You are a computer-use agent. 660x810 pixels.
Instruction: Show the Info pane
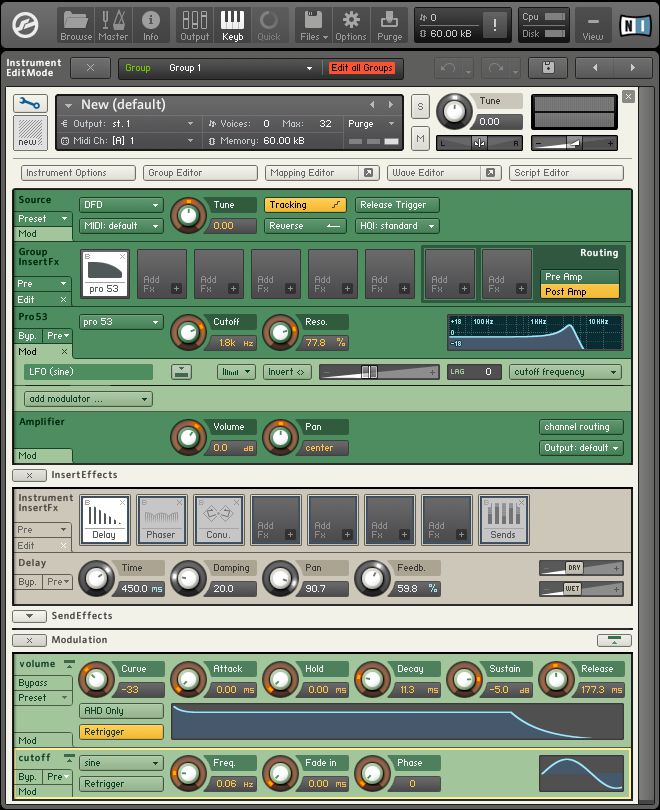coord(150,25)
